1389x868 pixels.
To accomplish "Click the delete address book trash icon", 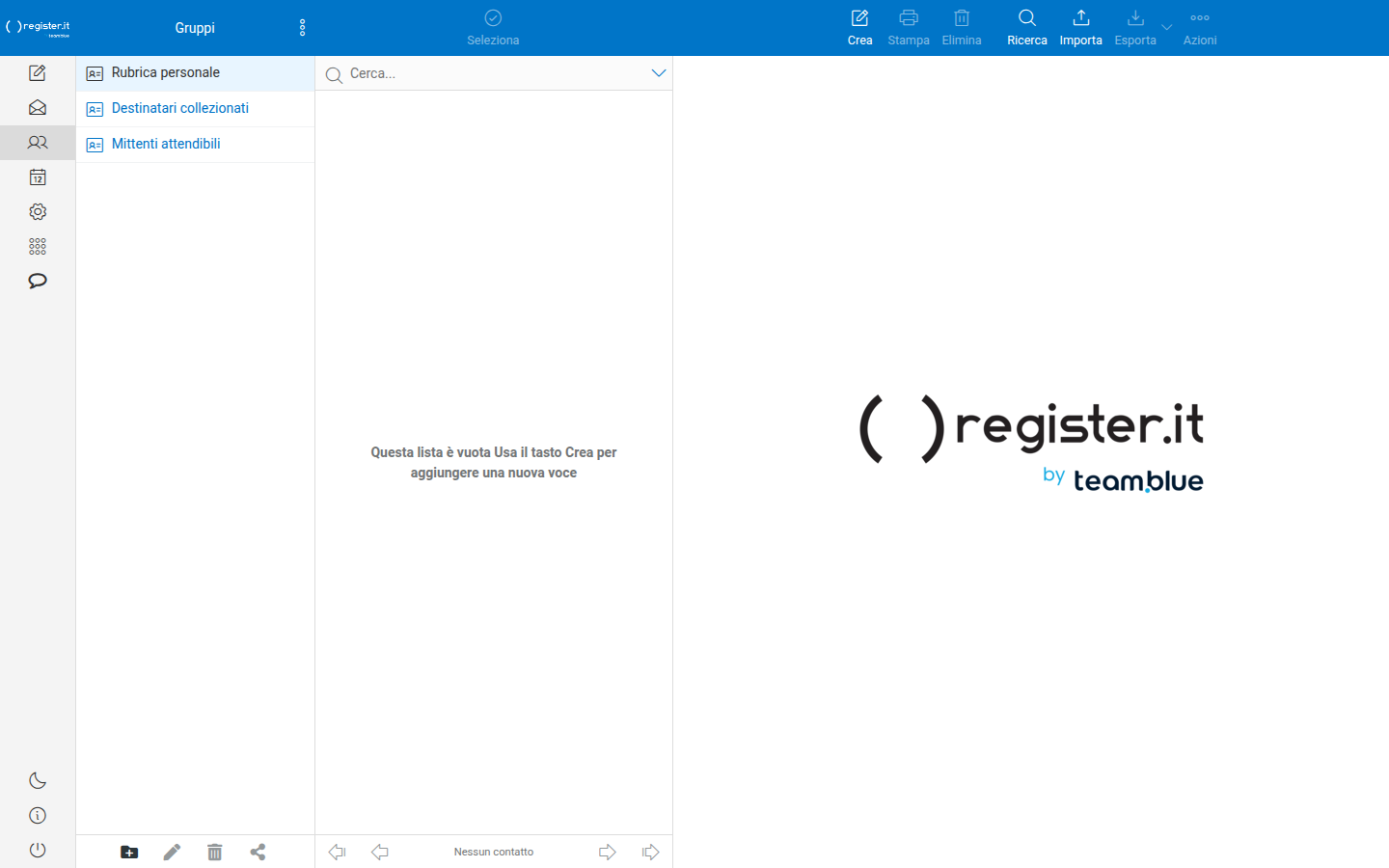I will click(x=215, y=852).
